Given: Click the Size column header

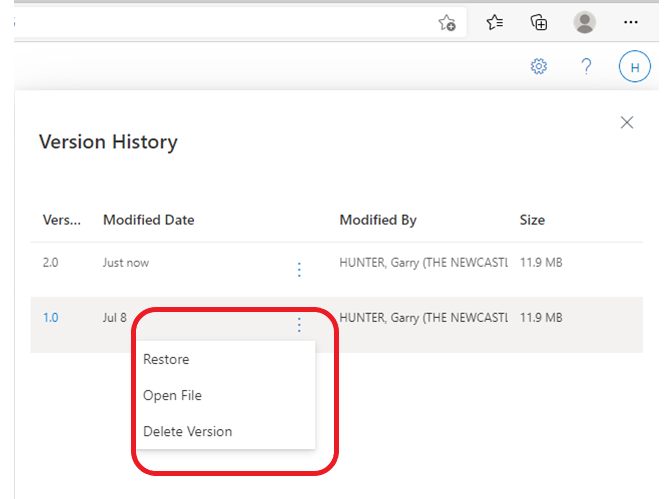Looking at the screenshot, I should point(532,220).
